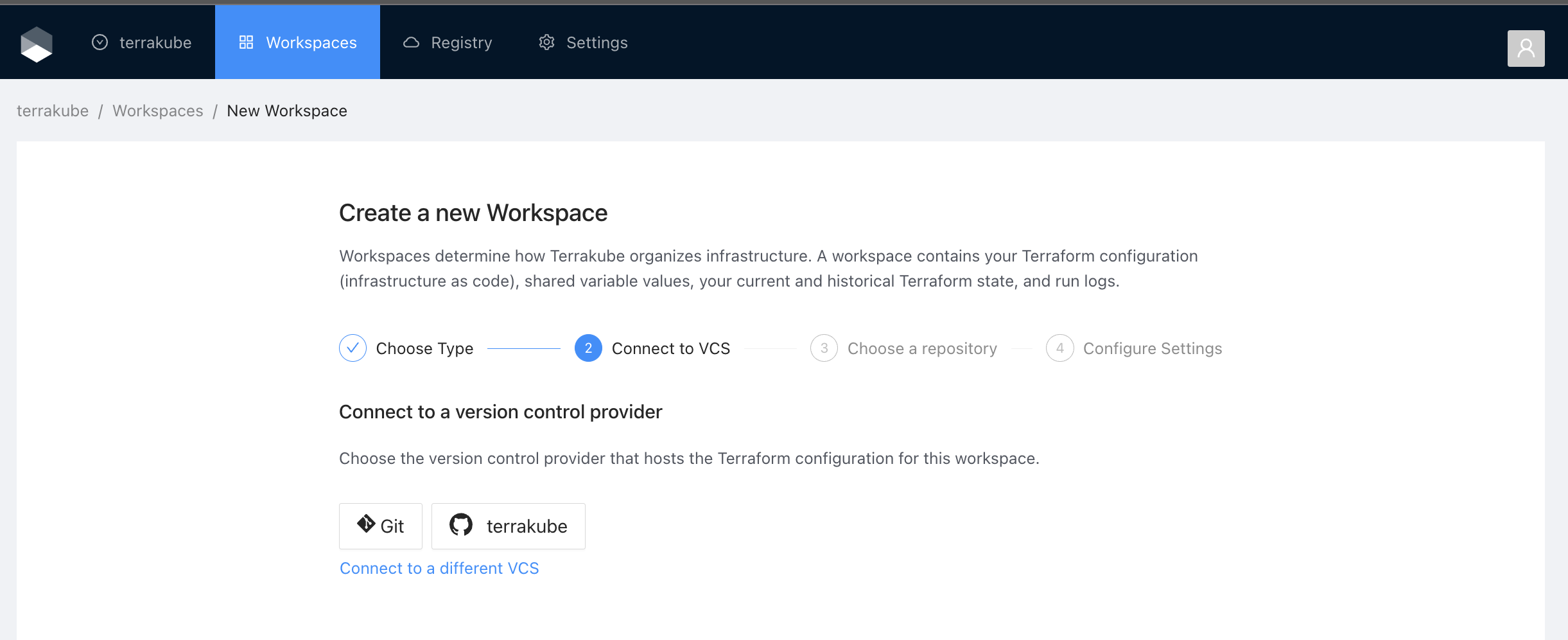Open the terrakube organization dropdown
Viewport: 1568px width, 640px height.
[x=142, y=42]
